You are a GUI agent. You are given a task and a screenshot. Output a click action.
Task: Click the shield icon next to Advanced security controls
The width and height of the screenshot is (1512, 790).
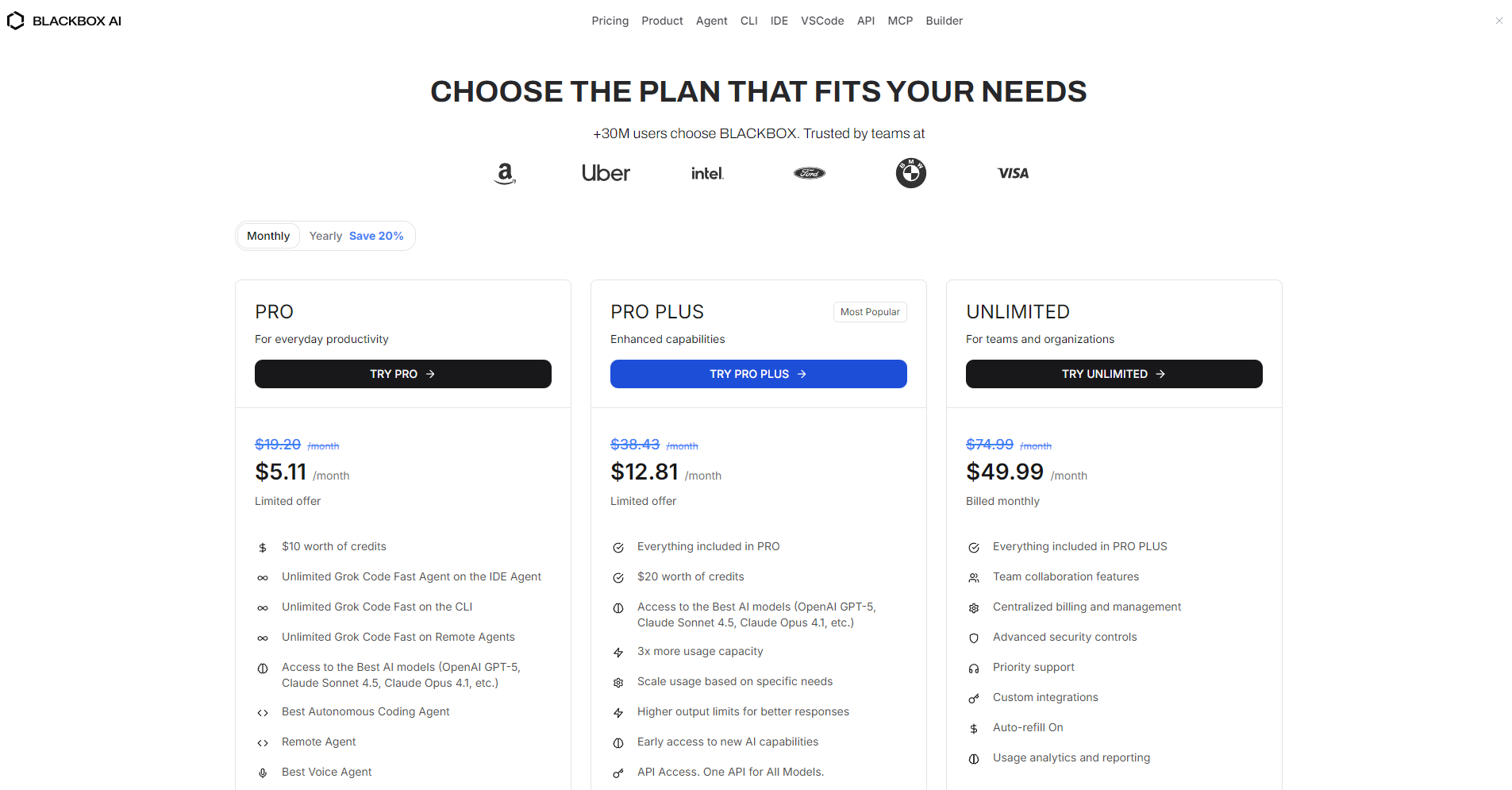click(974, 638)
